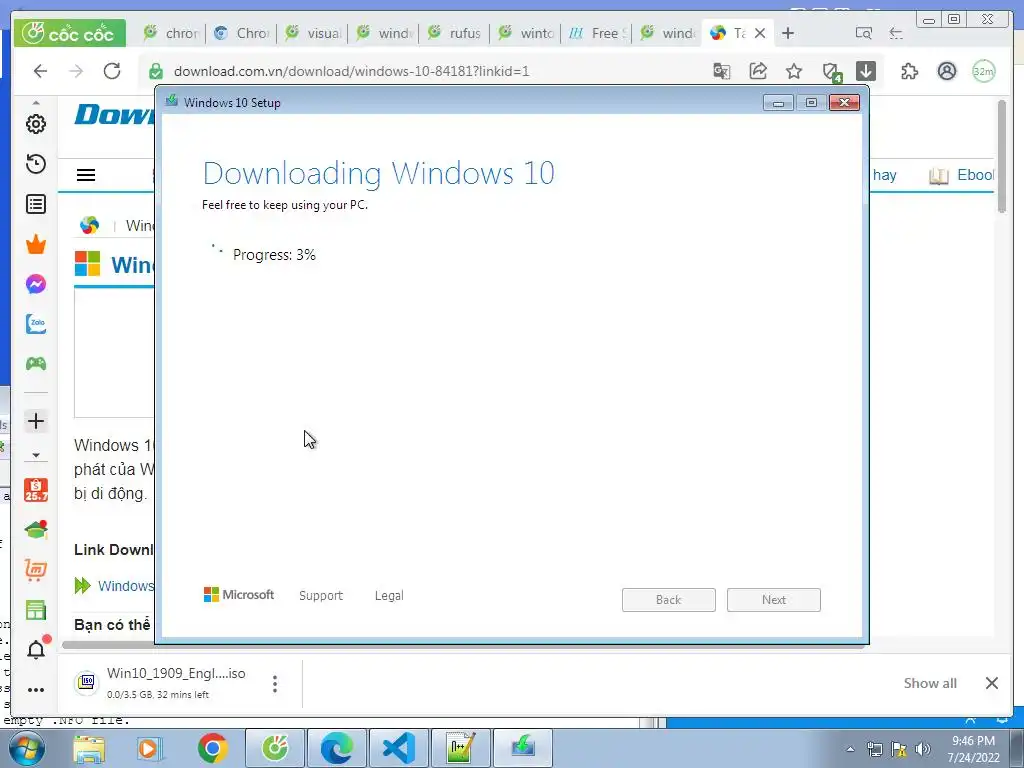Click the Back button in setup
The image size is (1024, 768).
point(669,600)
